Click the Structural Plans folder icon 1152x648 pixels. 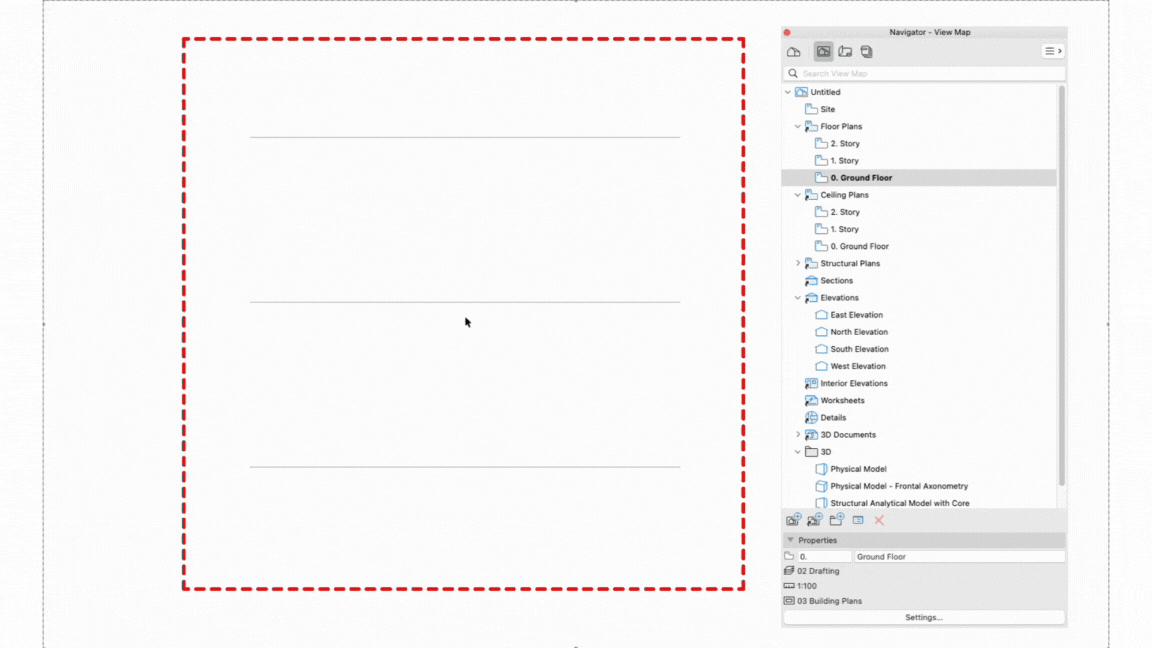tap(811, 263)
